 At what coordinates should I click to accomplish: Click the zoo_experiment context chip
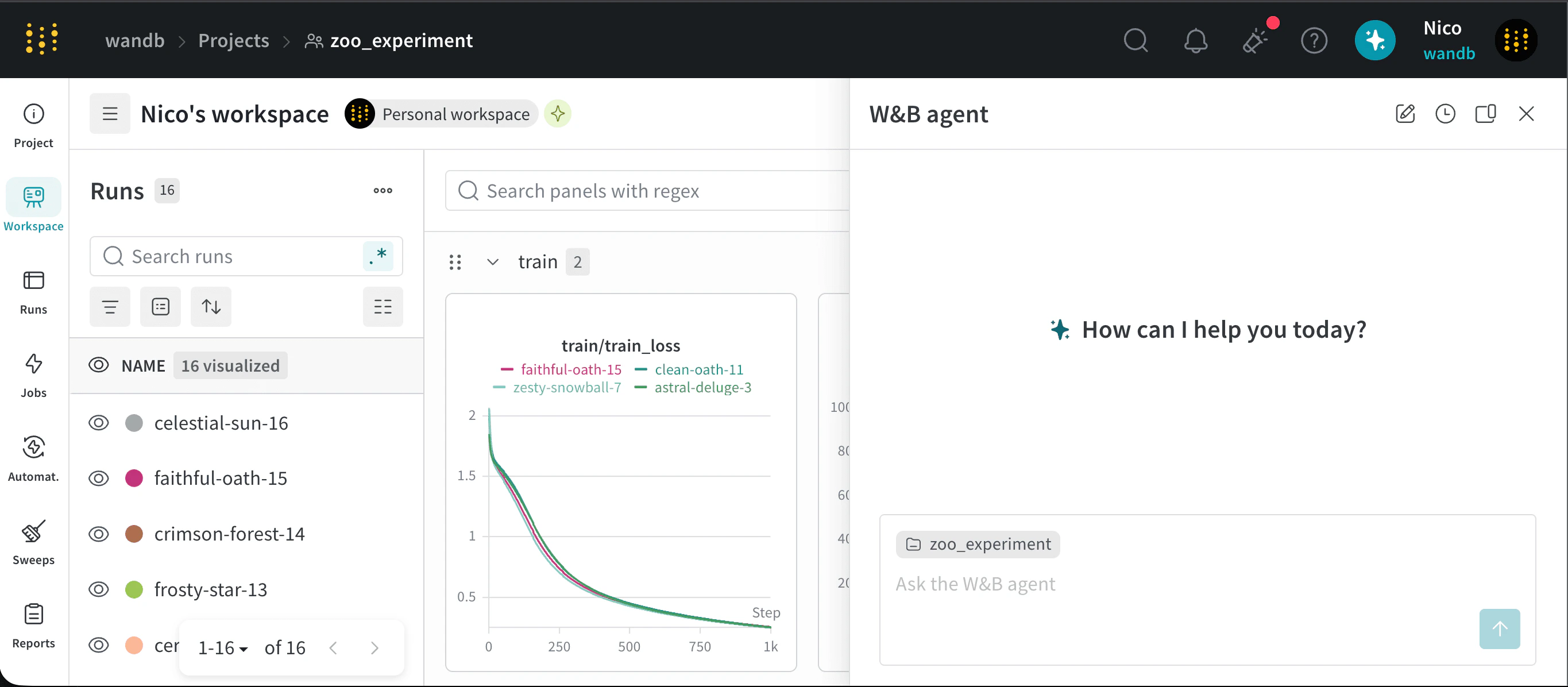tap(978, 543)
